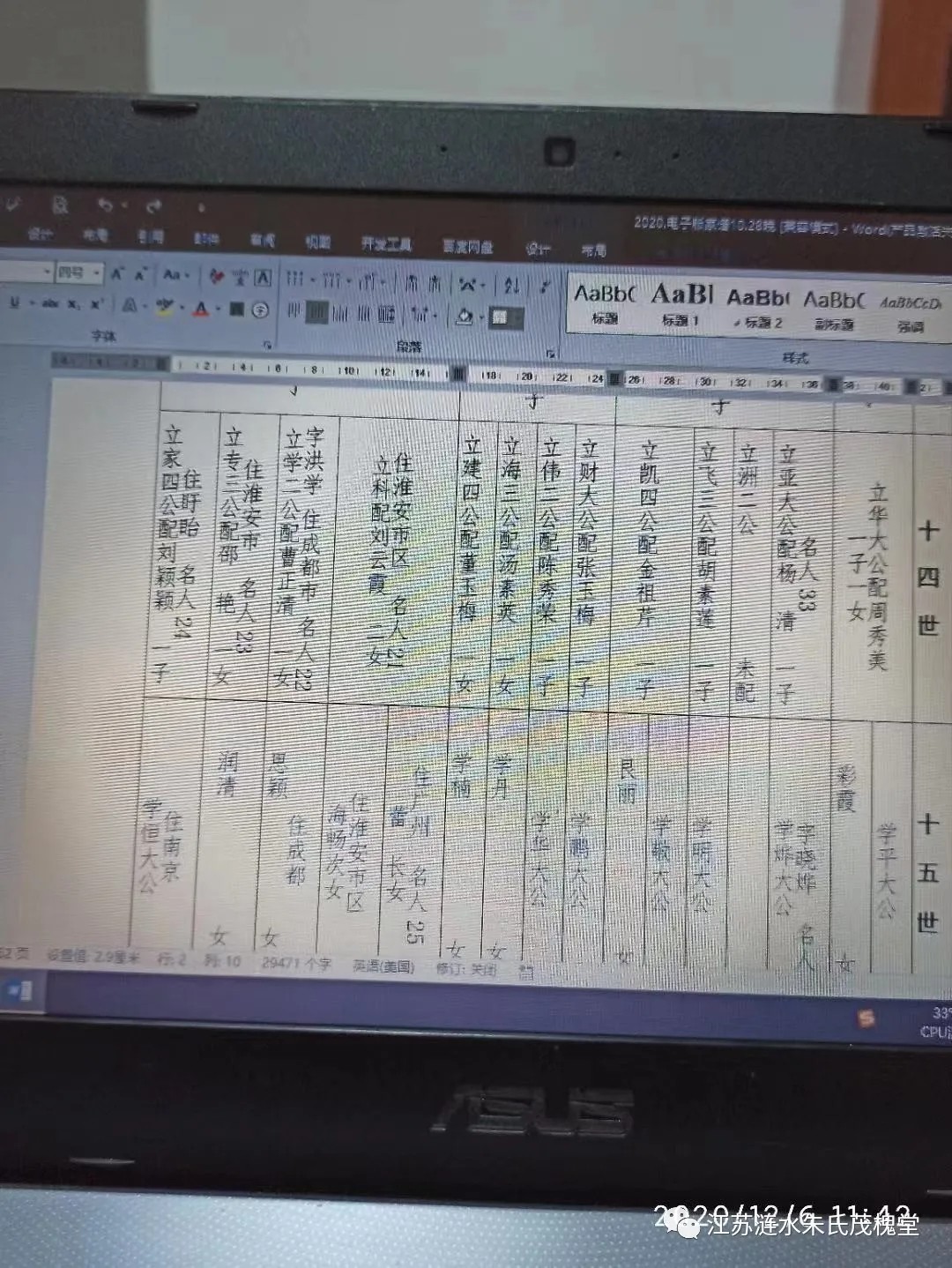This screenshot has width=952, height=1268.
Task: Open the 引用 ribbon tab
Action: pyautogui.click(x=151, y=237)
